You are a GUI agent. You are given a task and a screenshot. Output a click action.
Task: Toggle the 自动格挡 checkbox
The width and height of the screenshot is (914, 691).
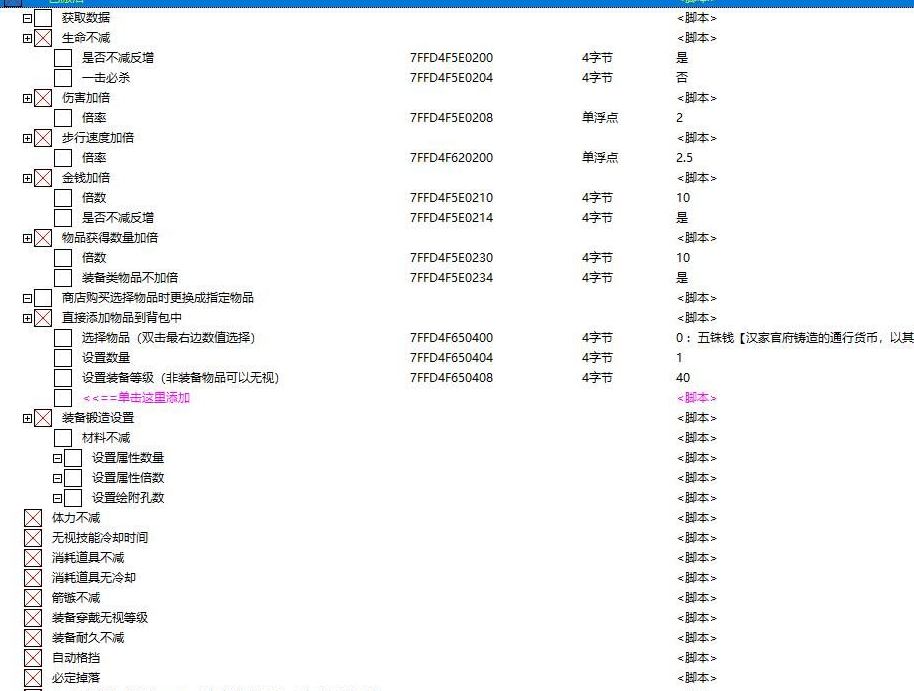tap(33, 658)
